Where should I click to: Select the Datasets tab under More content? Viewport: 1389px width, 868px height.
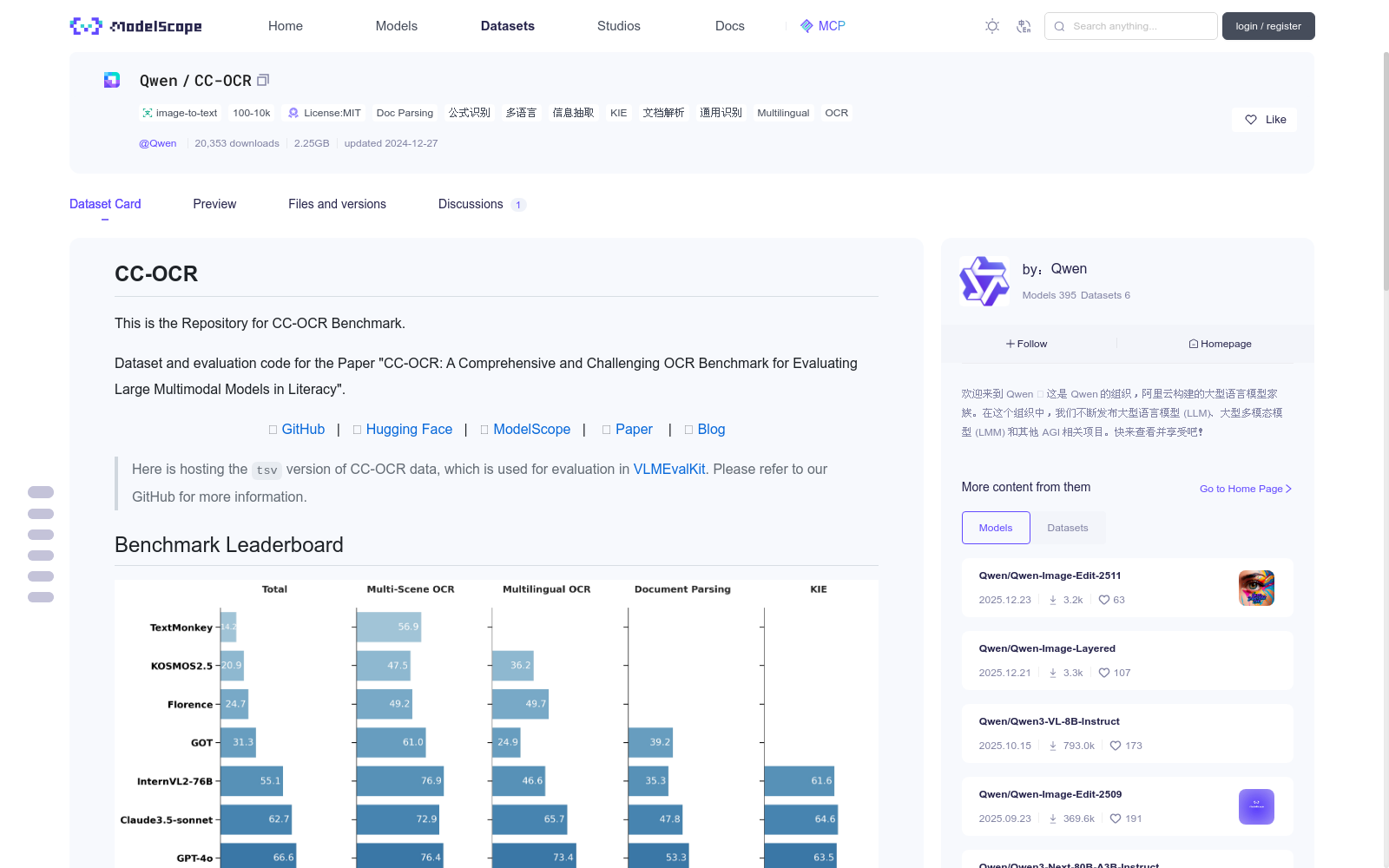pyautogui.click(x=1068, y=528)
